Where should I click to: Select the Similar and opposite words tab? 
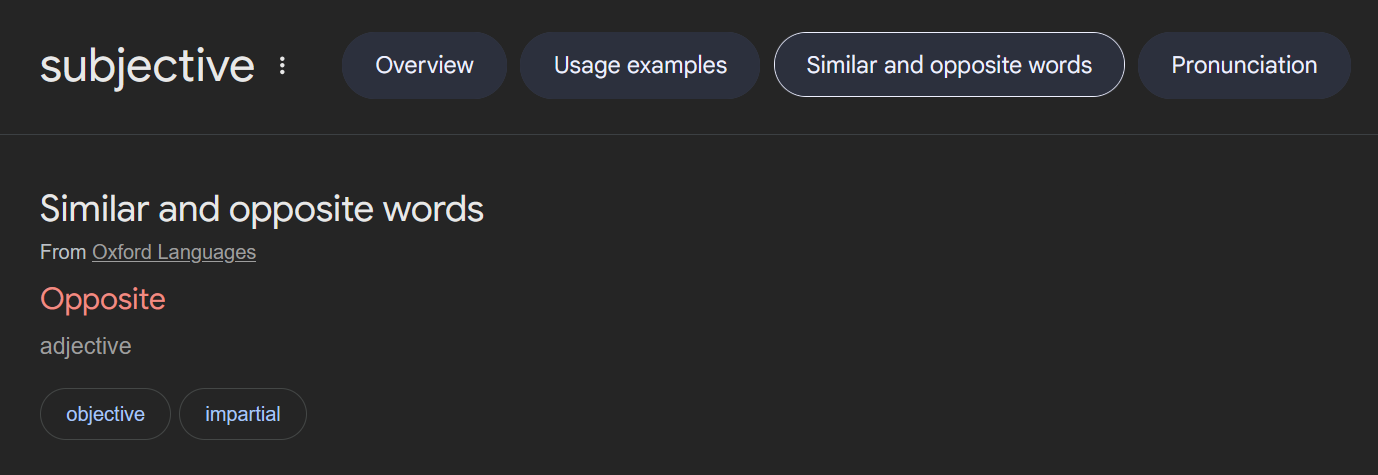[948, 66]
